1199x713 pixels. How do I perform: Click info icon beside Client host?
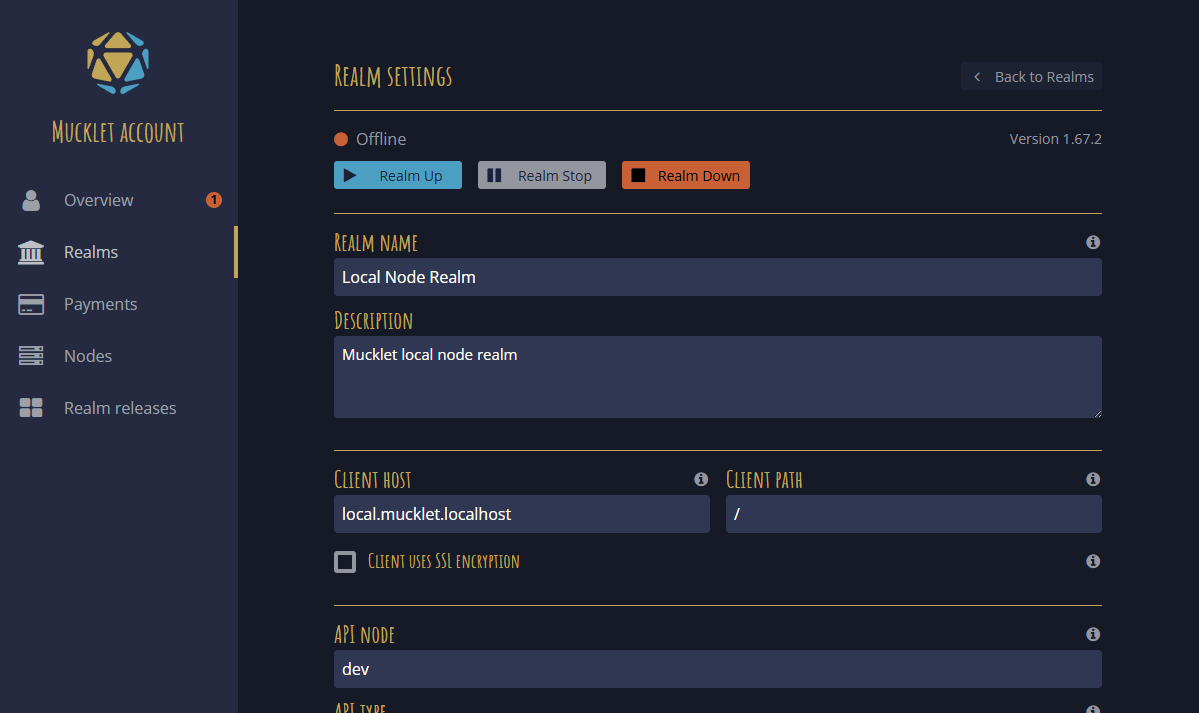(x=701, y=479)
